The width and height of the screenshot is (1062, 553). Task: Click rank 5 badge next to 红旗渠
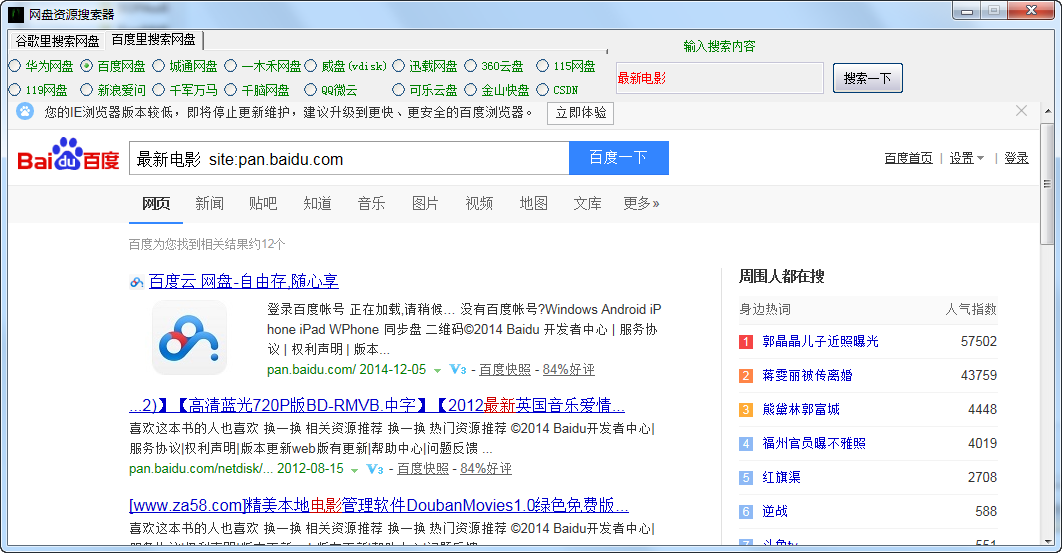(746, 477)
